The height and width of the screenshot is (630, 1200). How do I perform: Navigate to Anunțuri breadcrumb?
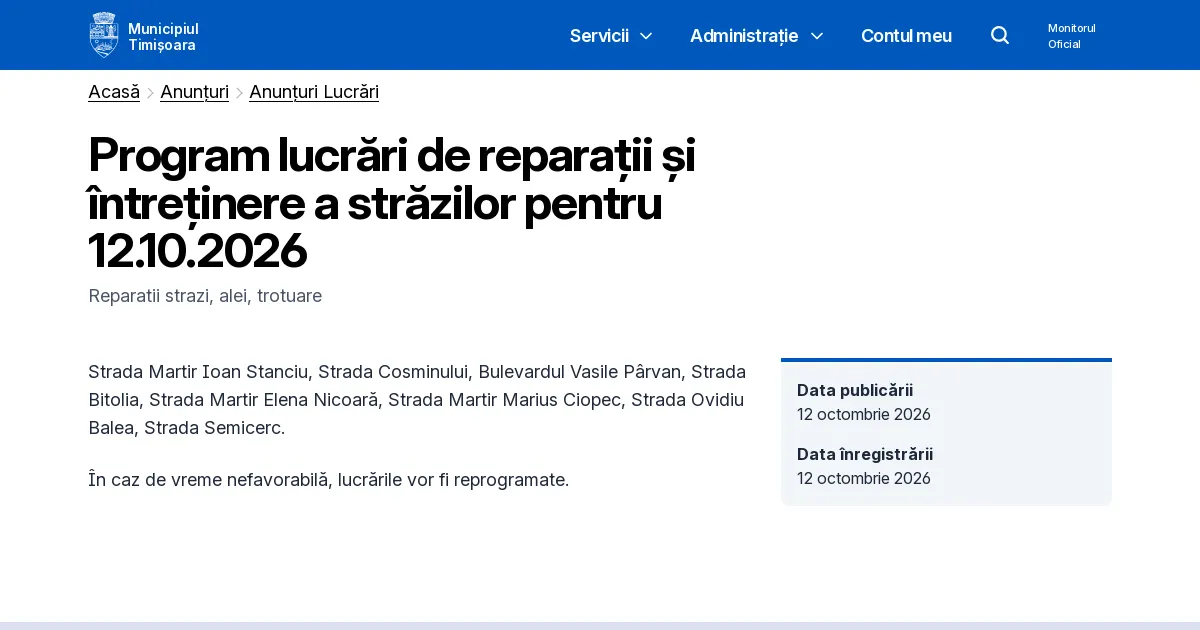tap(194, 92)
